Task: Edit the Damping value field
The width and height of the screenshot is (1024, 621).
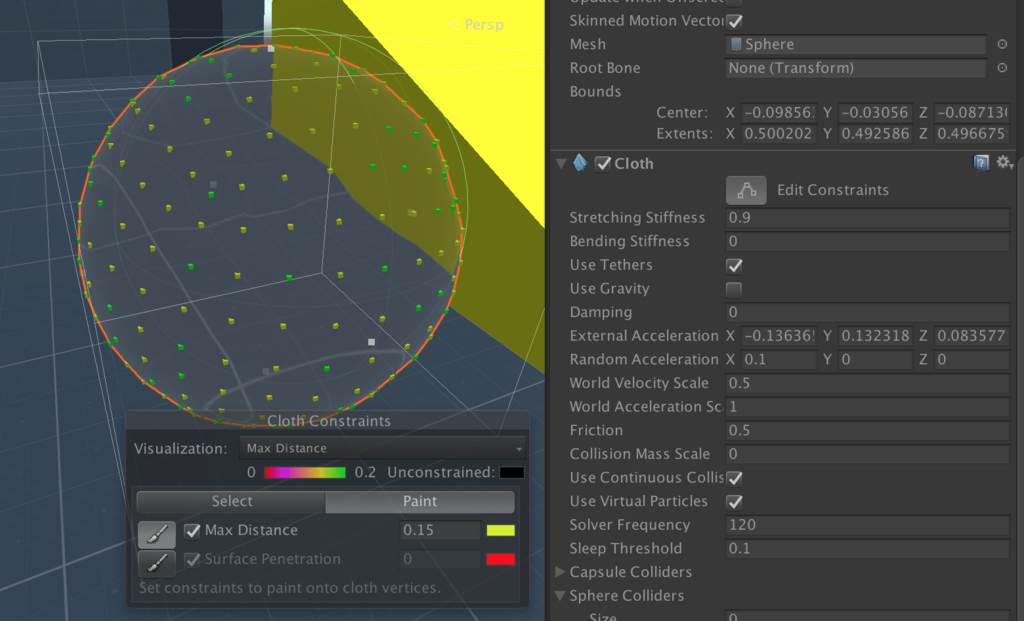Action: point(868,312)
